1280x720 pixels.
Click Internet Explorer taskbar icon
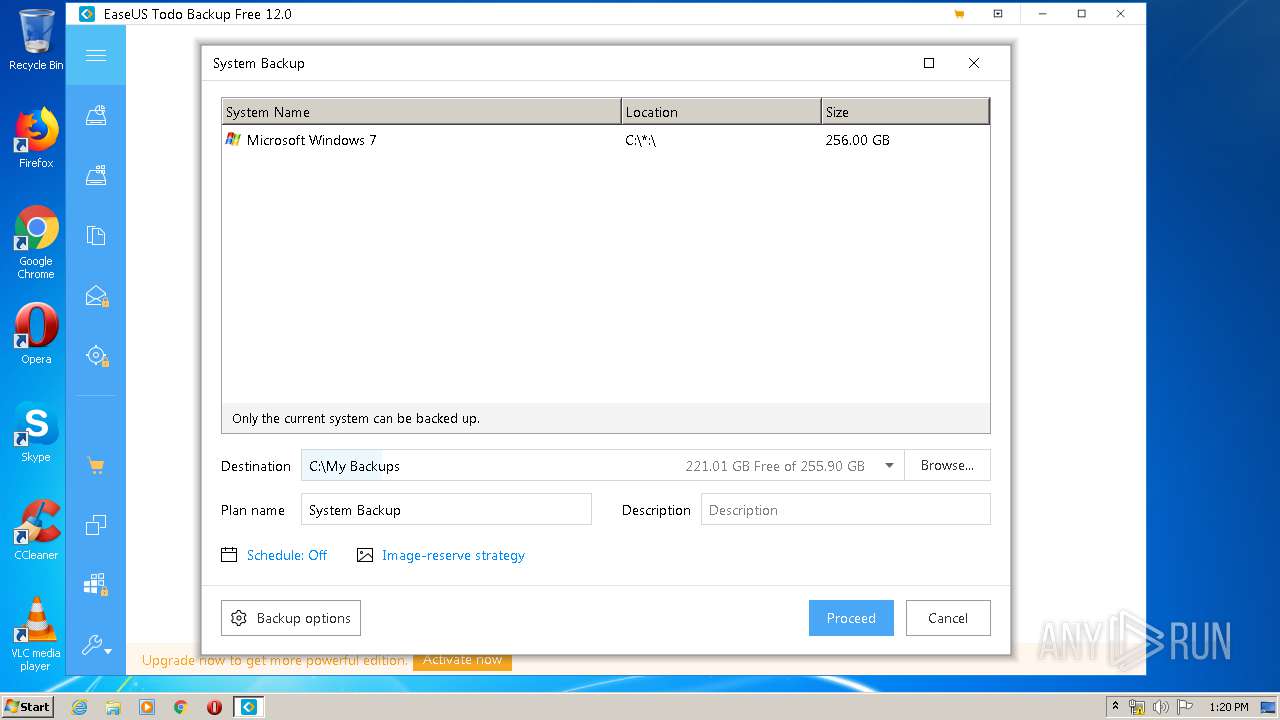point(79,707)
